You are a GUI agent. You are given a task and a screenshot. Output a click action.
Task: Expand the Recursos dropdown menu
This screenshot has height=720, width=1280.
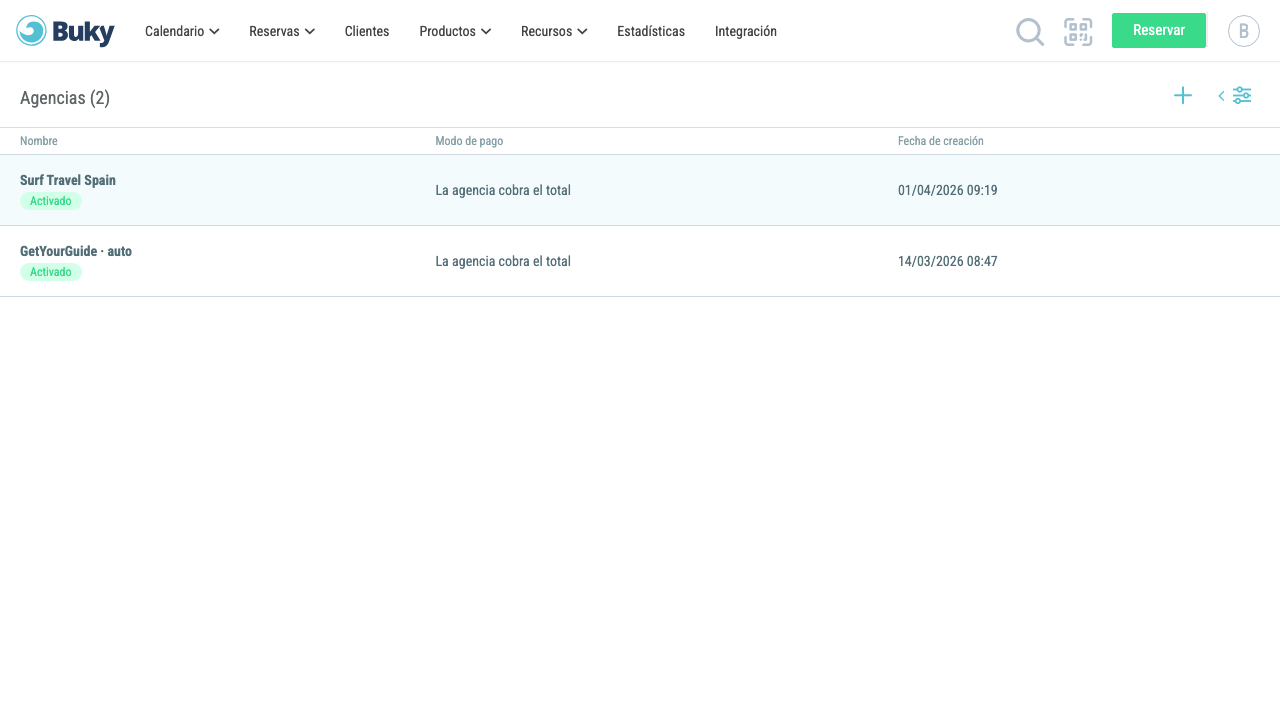[554, 31]
